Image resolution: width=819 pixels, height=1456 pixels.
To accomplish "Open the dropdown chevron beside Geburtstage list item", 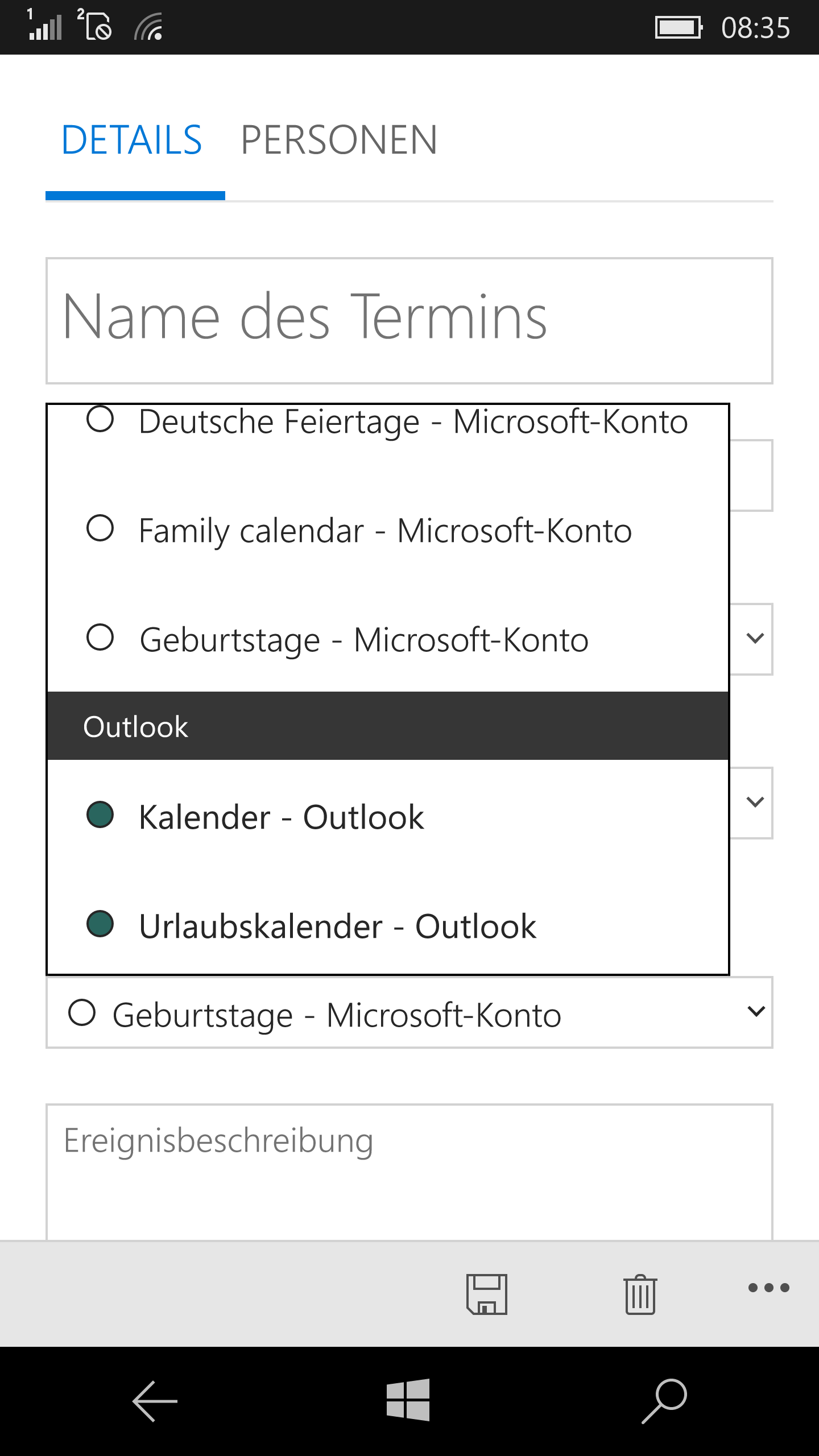I will (755, 638).
